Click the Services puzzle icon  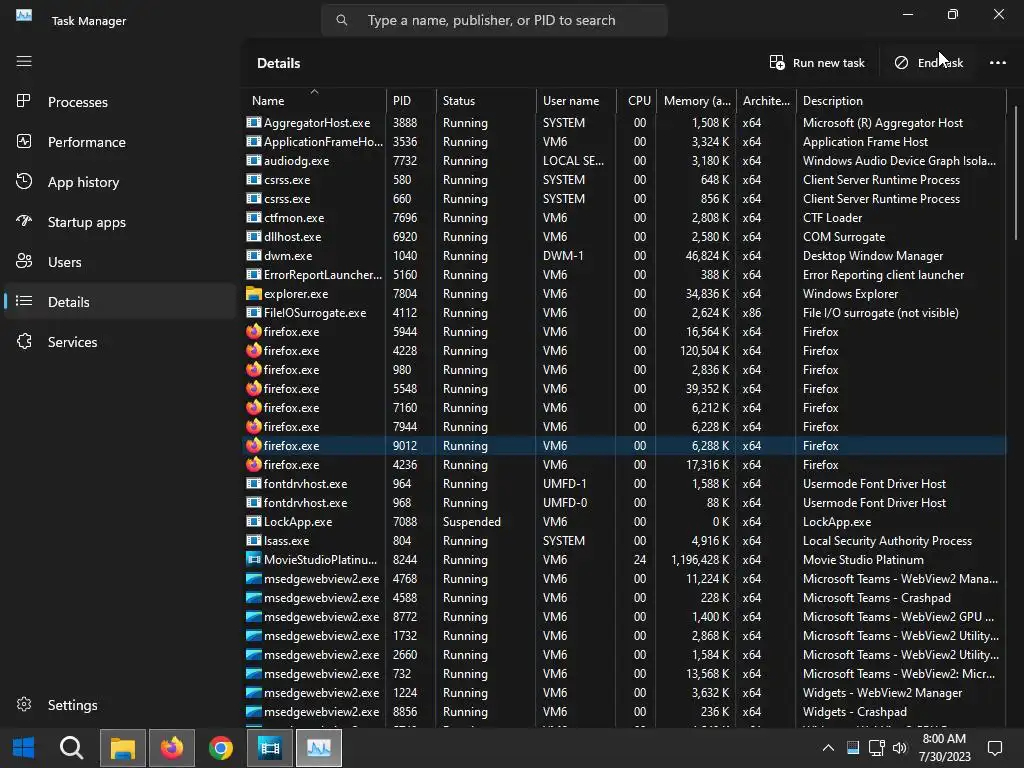(24, 342)
